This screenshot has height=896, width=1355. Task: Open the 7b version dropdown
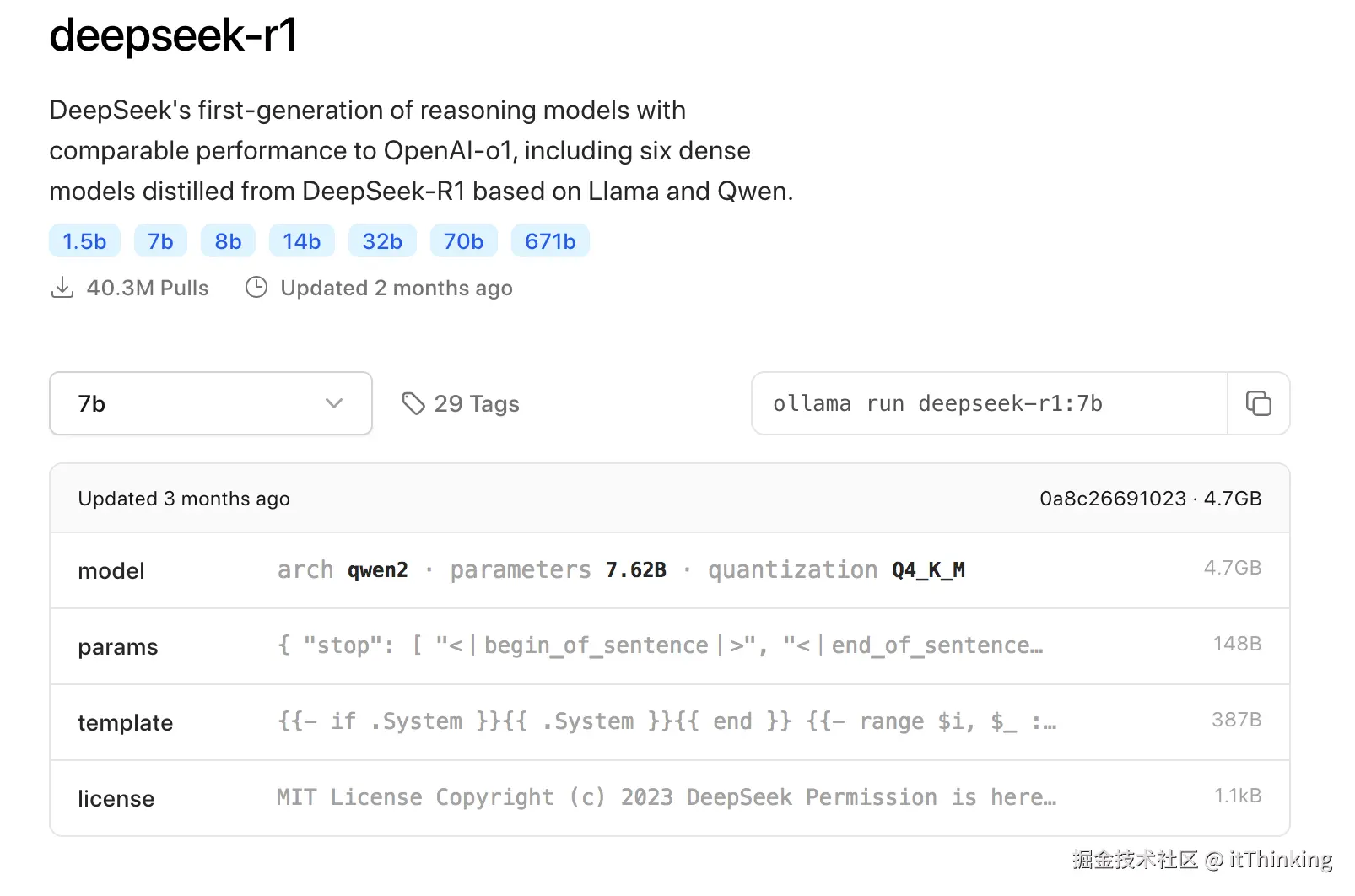point(210,403)
